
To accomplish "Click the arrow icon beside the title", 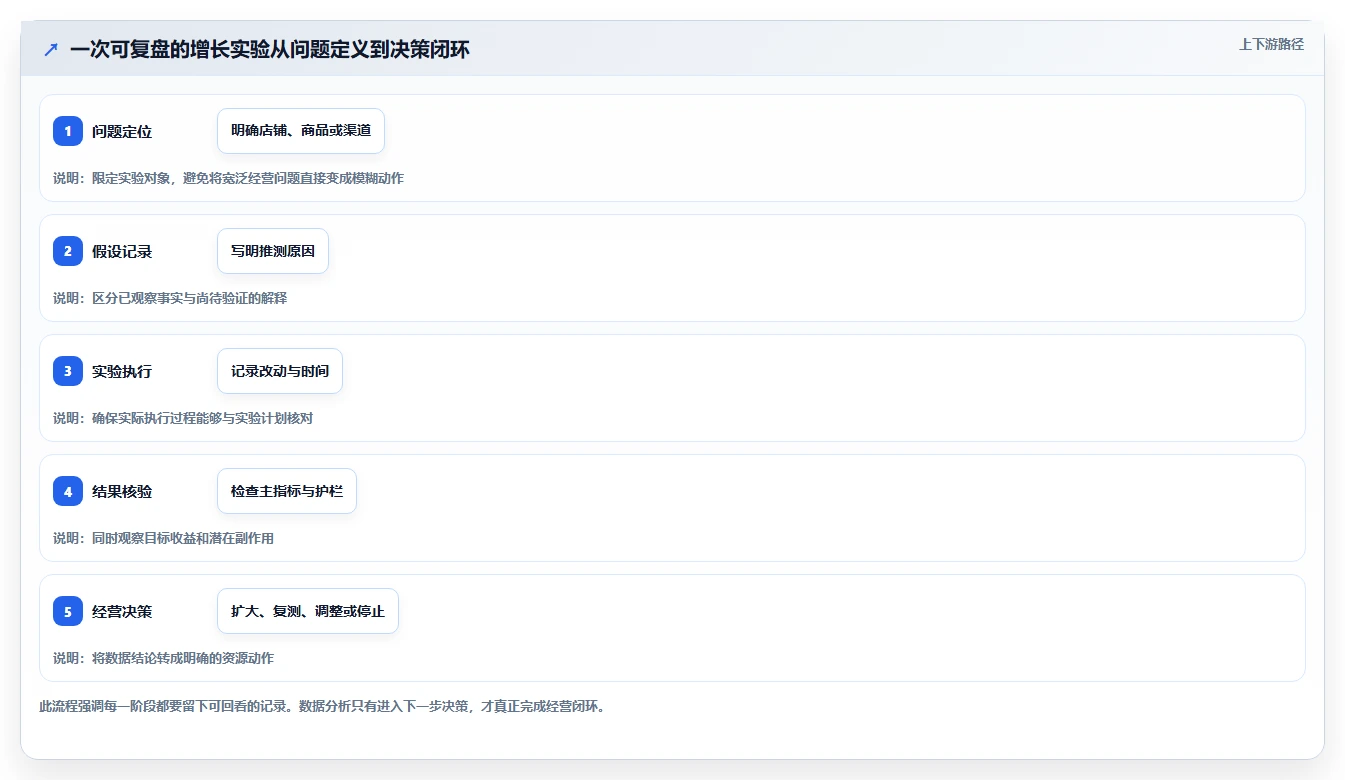I will point(50,49).
